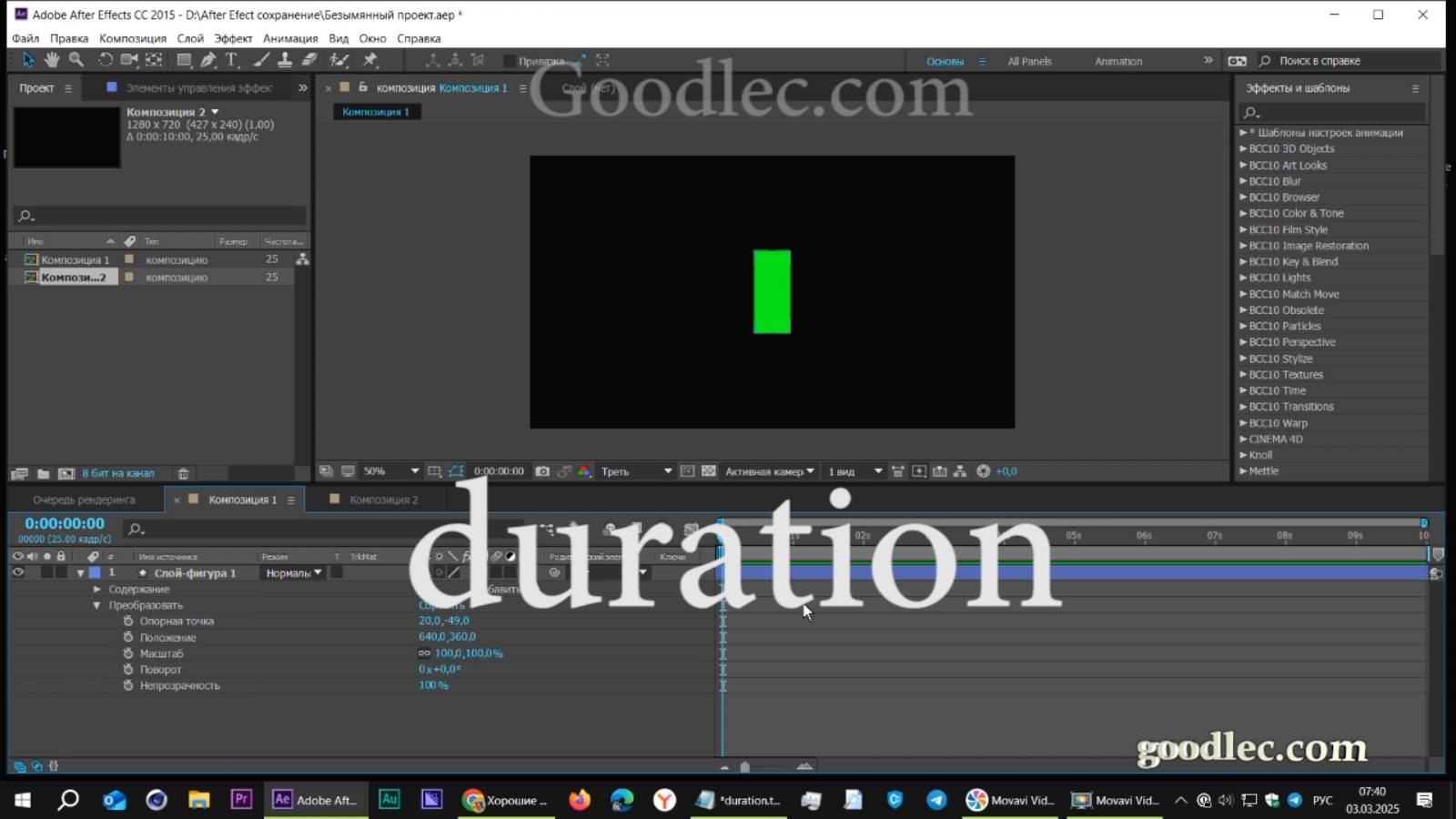
Task: Switch to Композиция 2 timeline tab
Action: tap(383, 500)
